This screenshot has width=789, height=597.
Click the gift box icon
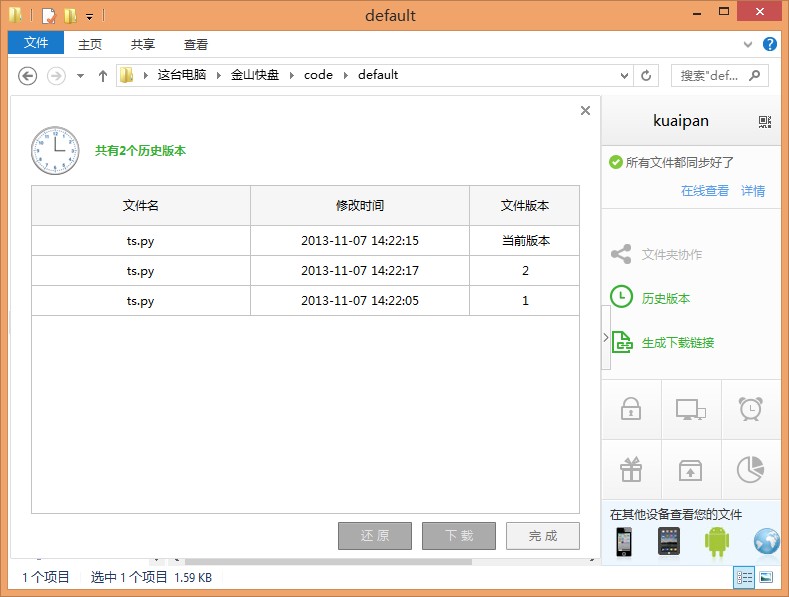631,469
